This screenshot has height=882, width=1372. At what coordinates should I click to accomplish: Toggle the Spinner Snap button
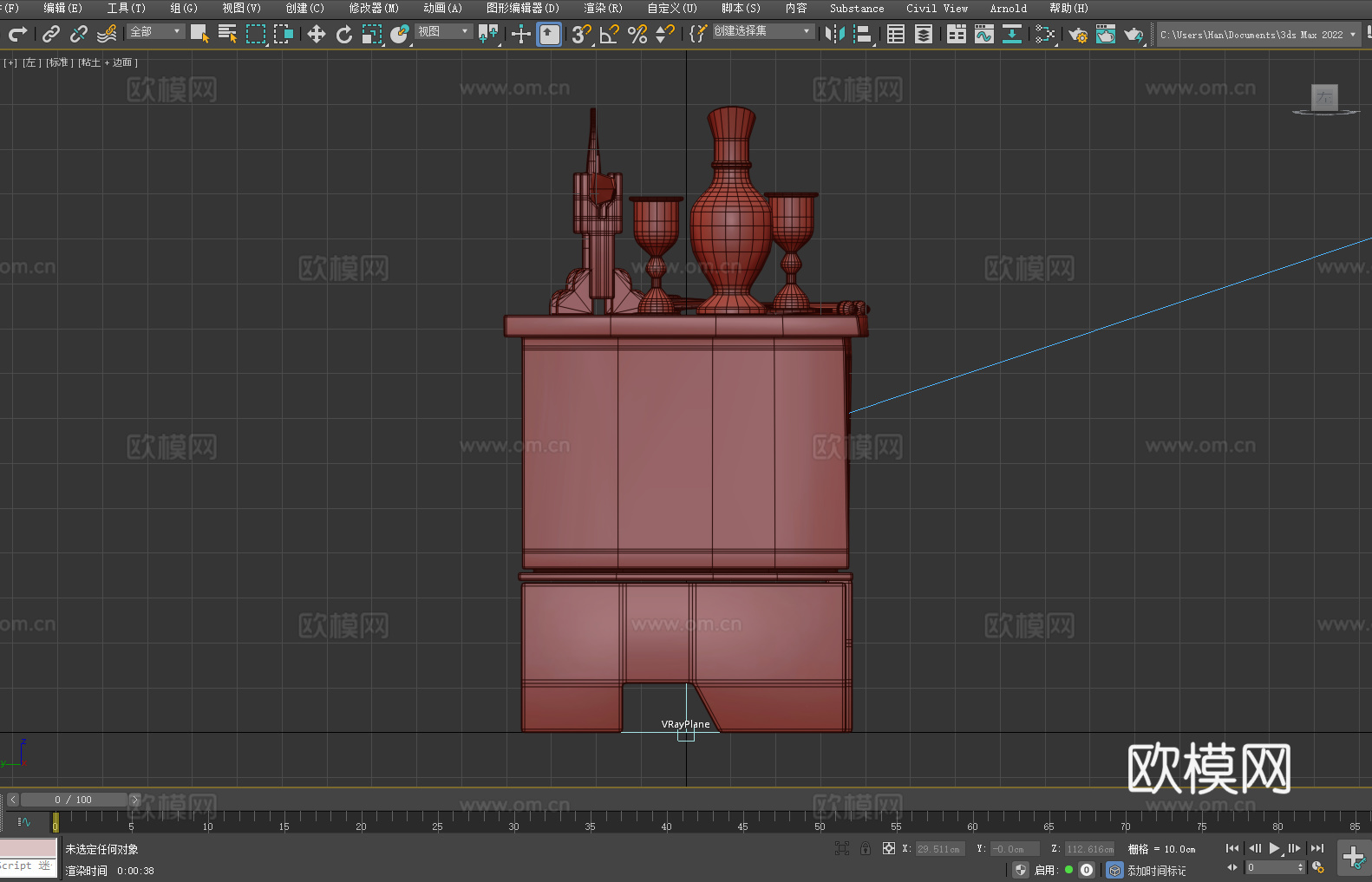[665, 34]
